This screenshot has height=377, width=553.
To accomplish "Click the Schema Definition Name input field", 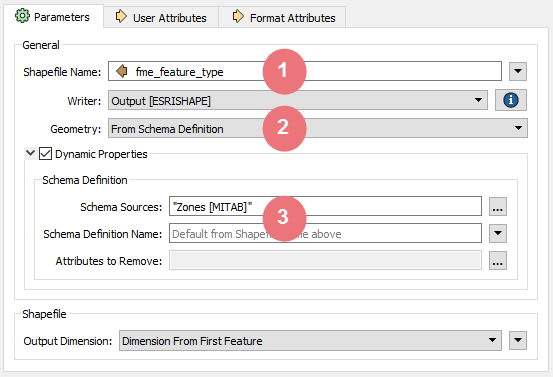I will (x=325, y=233).
